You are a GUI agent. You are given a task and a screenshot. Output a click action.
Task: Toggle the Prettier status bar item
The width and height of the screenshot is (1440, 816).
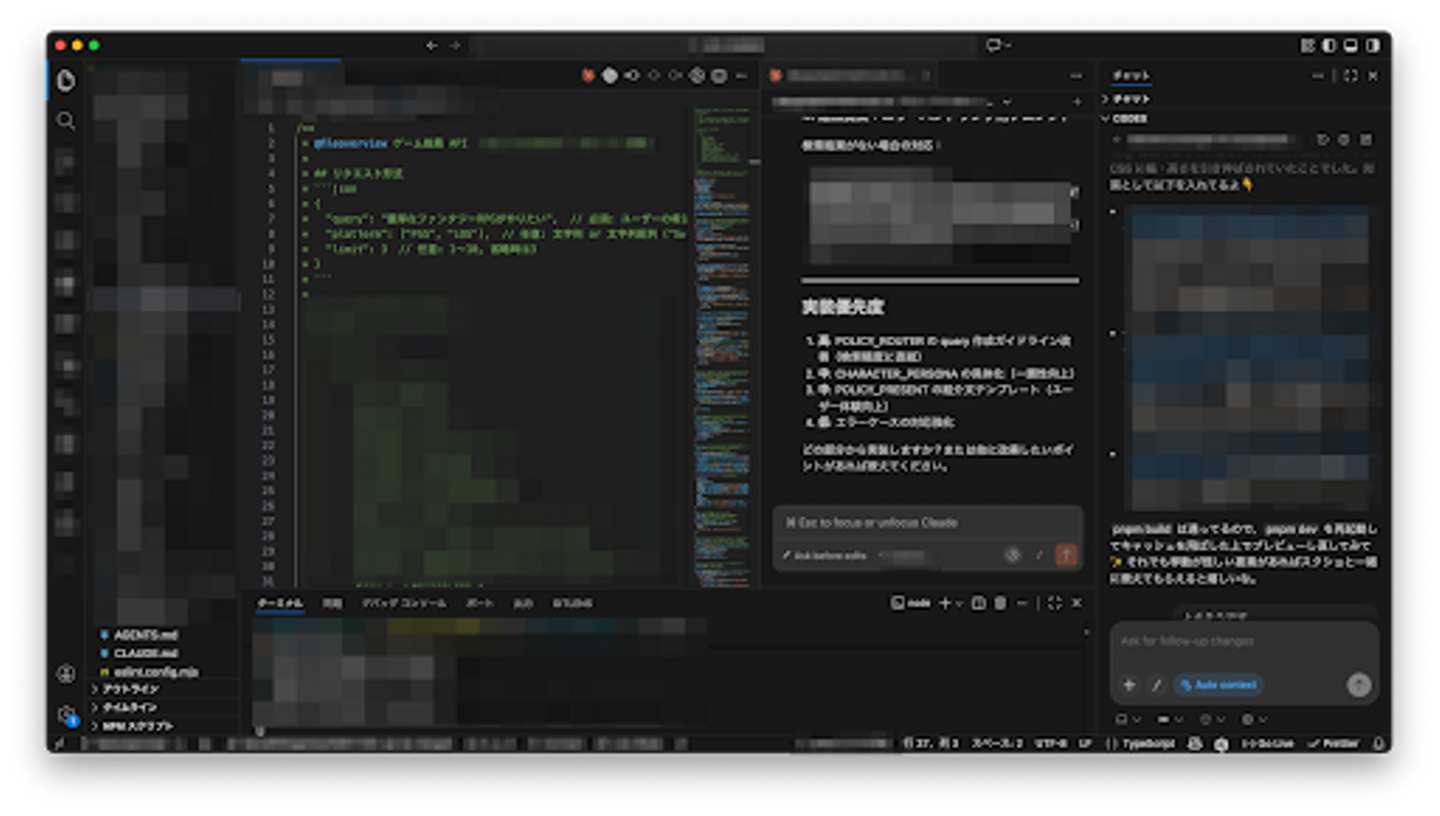(x=1334, y=744)
